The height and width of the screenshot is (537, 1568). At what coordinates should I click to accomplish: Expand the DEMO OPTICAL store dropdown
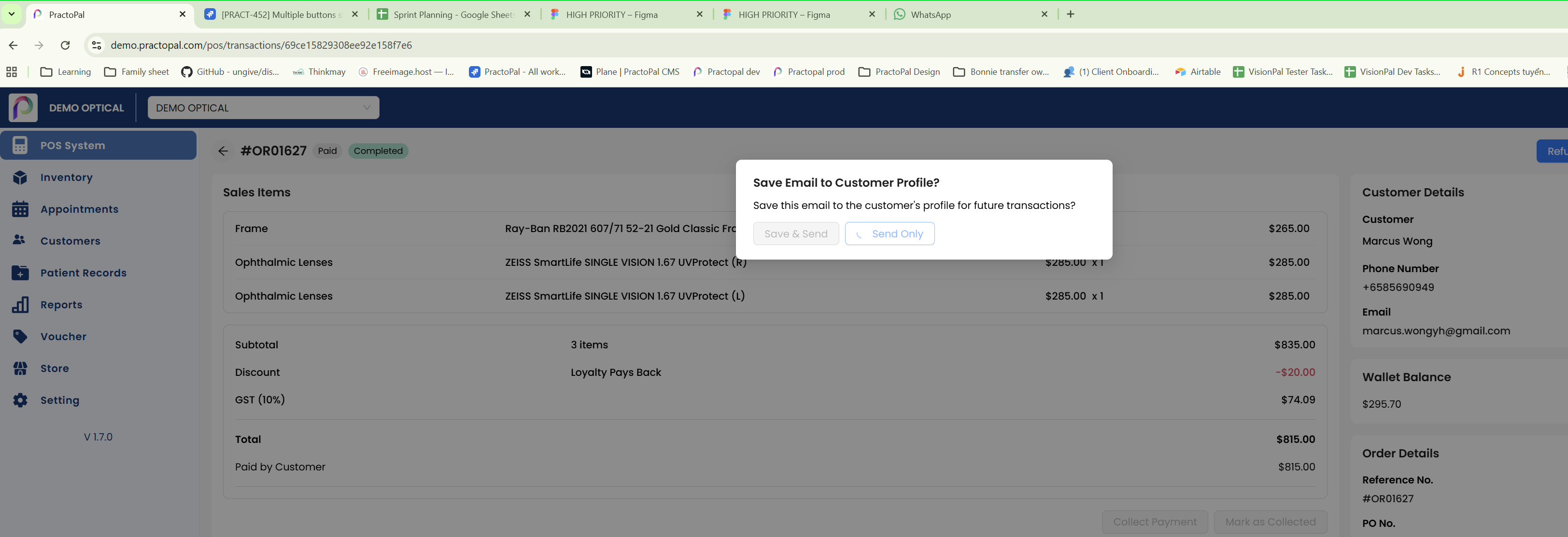(x=263, y=108)
